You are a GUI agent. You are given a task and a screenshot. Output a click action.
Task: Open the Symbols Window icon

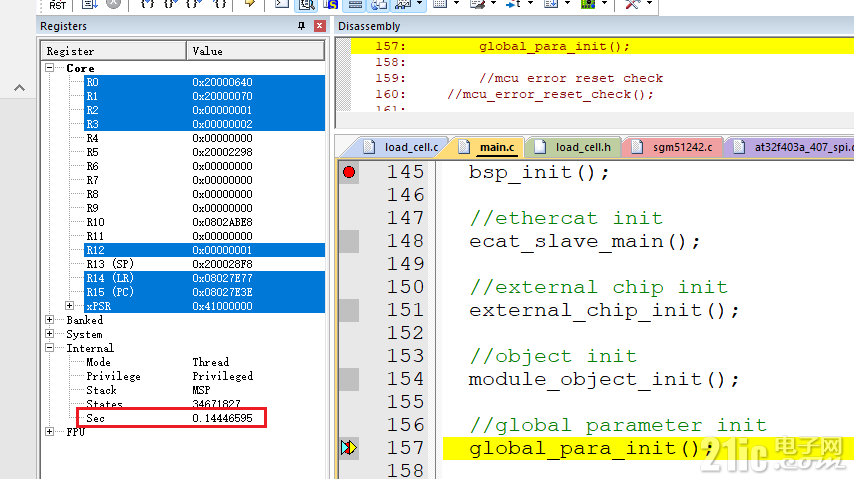(331, 4)
